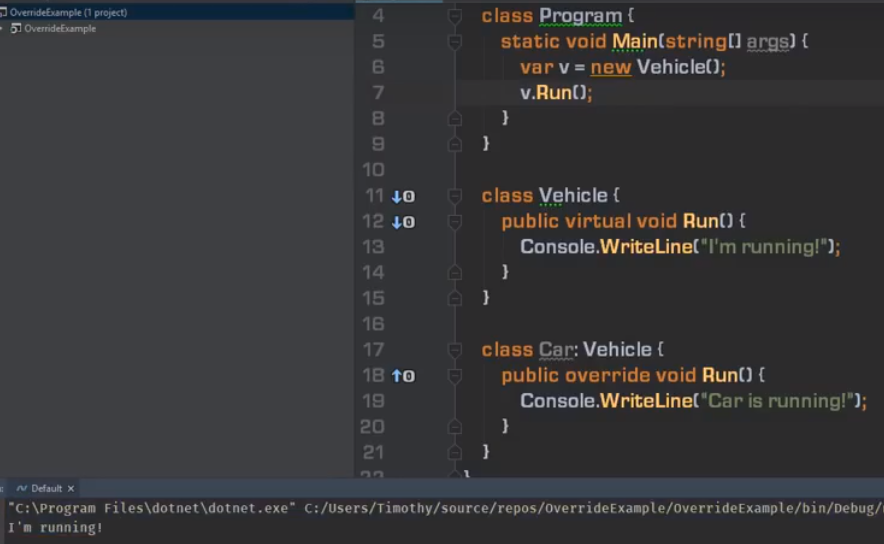Click the 'Vehicle' class name on line 11
The image size is (884, 544).
573,196
